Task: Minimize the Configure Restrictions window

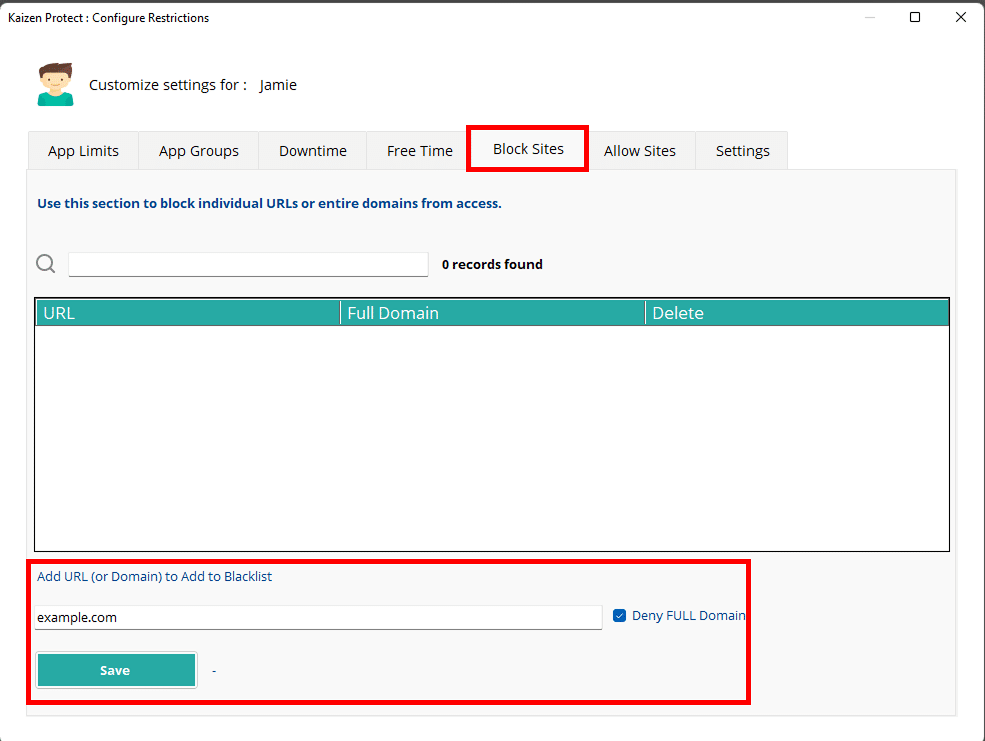Action: pos(869,17)
